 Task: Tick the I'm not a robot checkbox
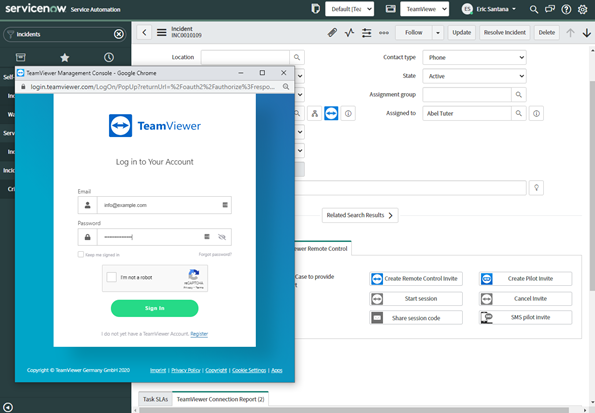coord(112,277)
